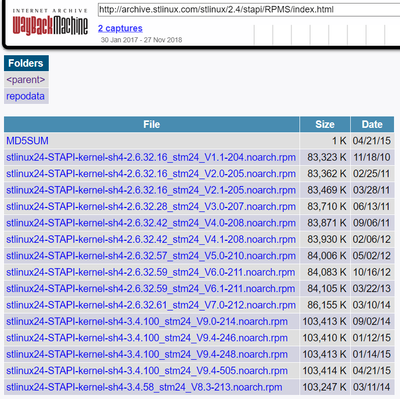Select the 09/02/14 date cell
The height and width of the screenshot is (399, 400).
[372, 321]
